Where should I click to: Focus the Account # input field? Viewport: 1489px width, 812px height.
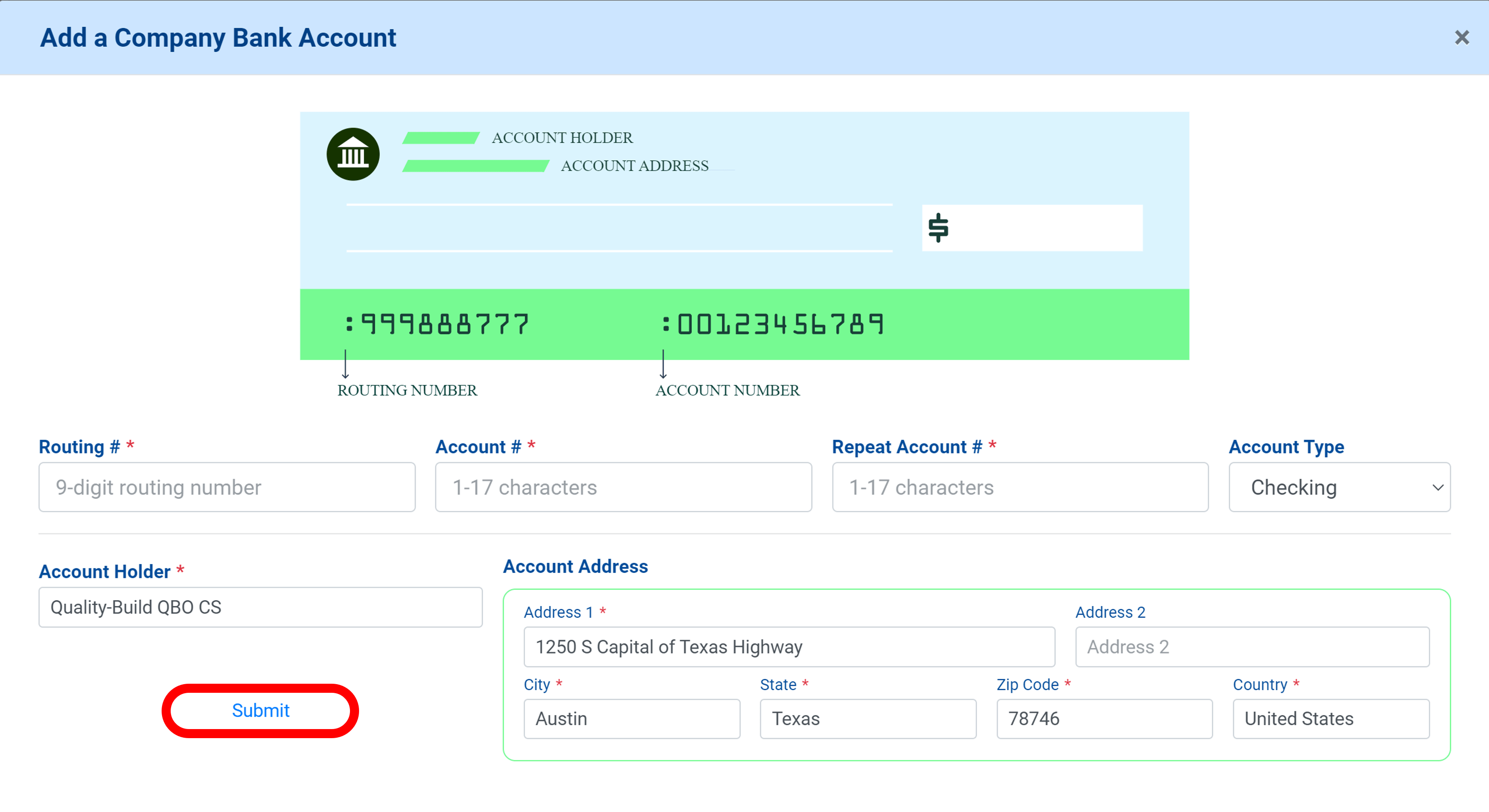(x=624, y=487)
